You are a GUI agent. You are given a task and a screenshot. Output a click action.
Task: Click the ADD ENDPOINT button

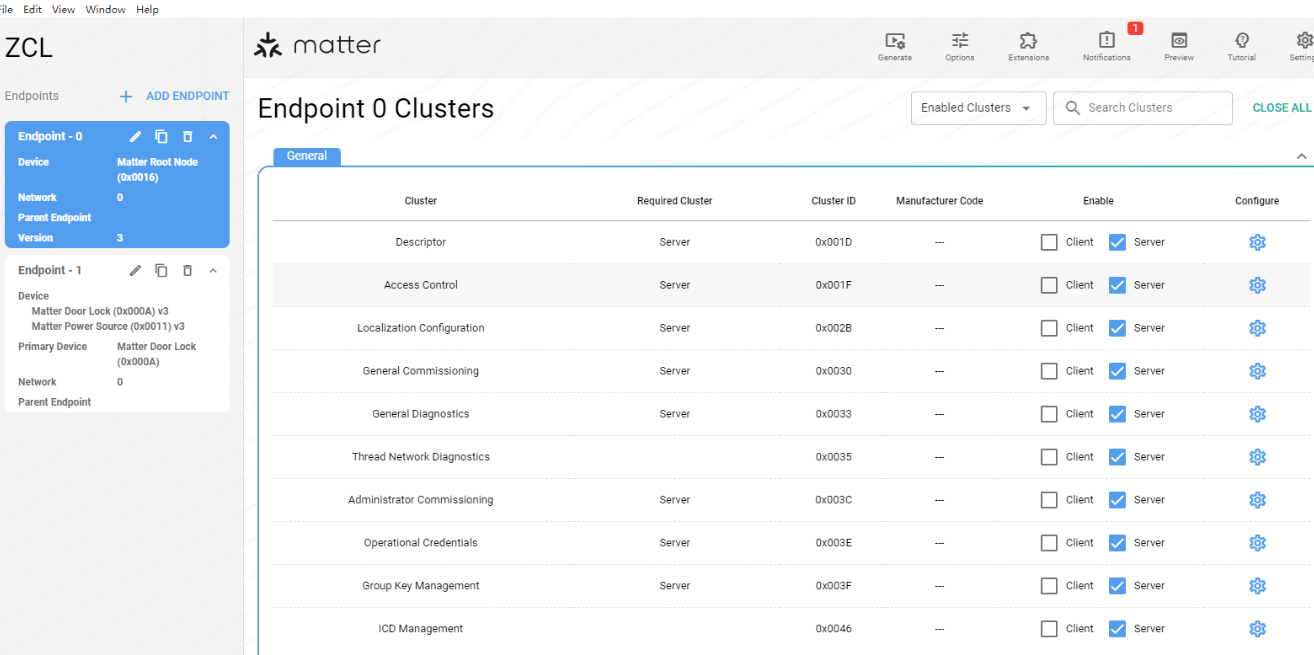coord(174,96)
